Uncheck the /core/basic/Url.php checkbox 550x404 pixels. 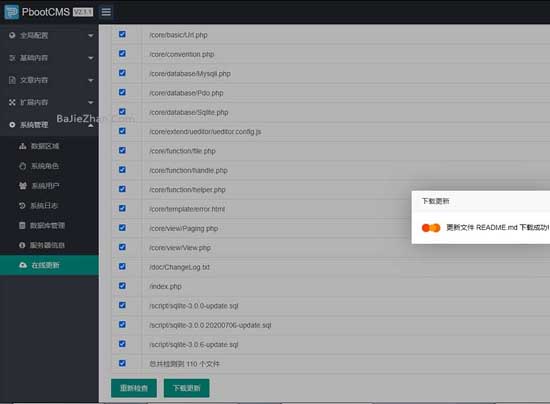point(122,34)
